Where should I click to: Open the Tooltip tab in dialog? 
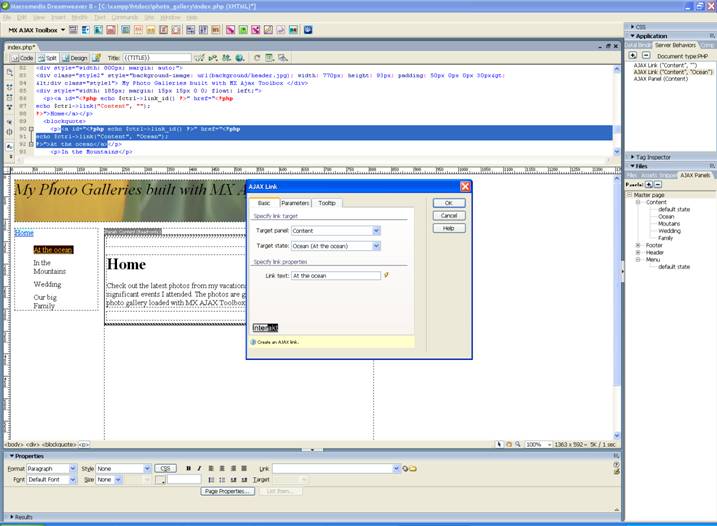click(x=327, y=203)
